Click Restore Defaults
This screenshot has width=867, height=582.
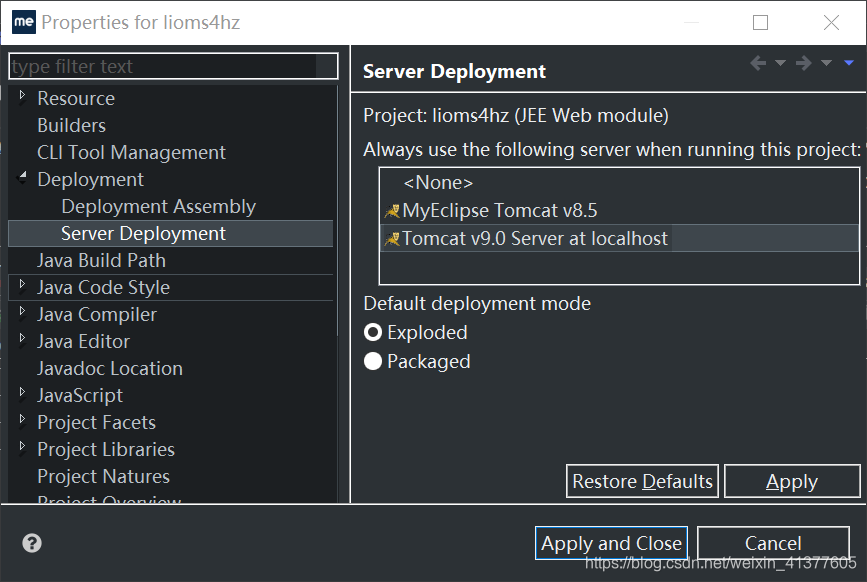[641, 481]
